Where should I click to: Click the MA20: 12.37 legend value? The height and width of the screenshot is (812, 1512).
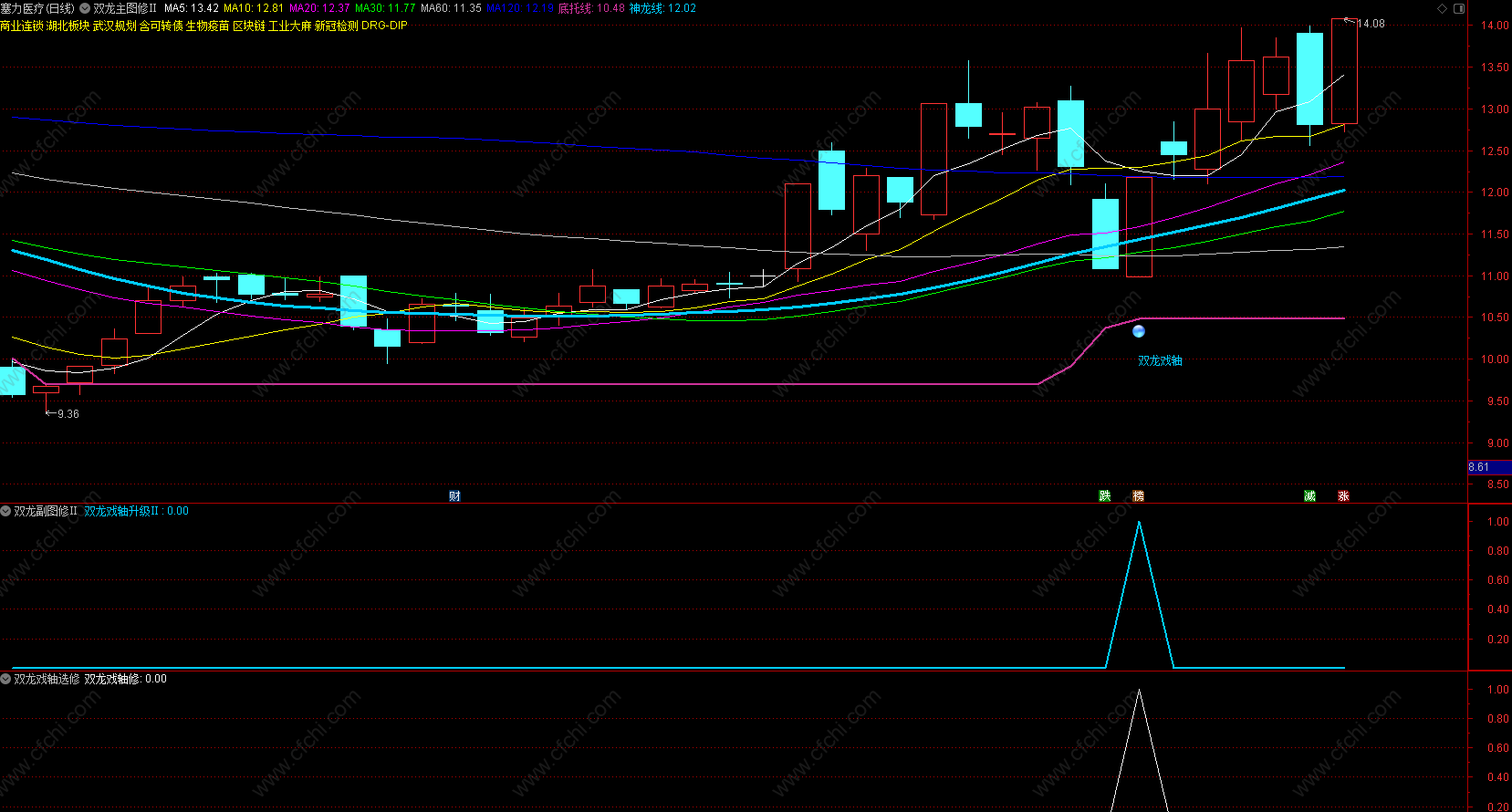tap(319, 8)
